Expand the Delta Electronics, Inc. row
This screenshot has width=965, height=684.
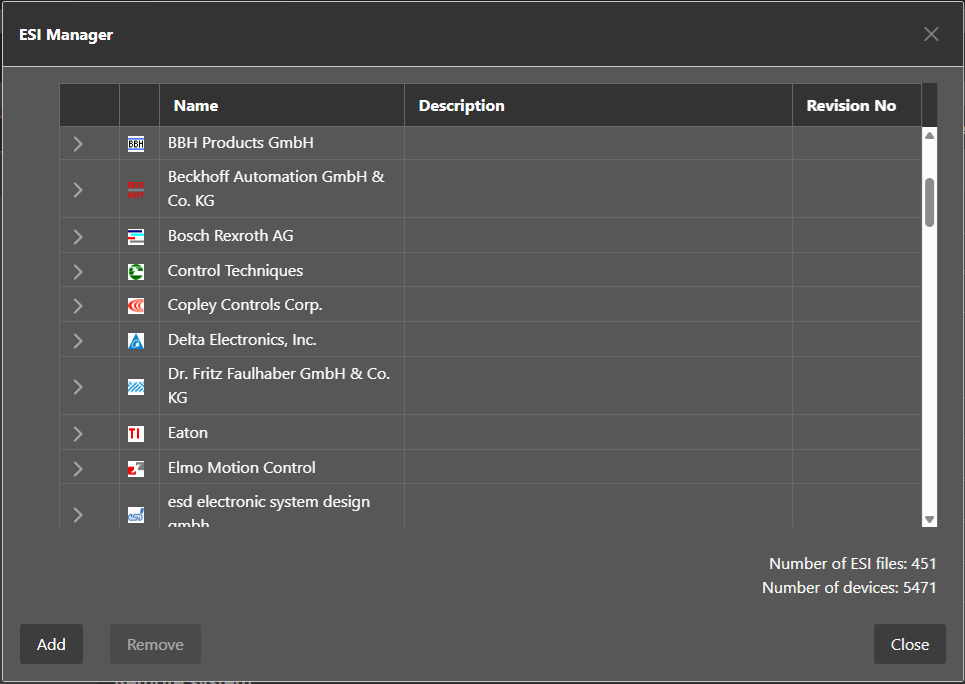click(78, 340)
